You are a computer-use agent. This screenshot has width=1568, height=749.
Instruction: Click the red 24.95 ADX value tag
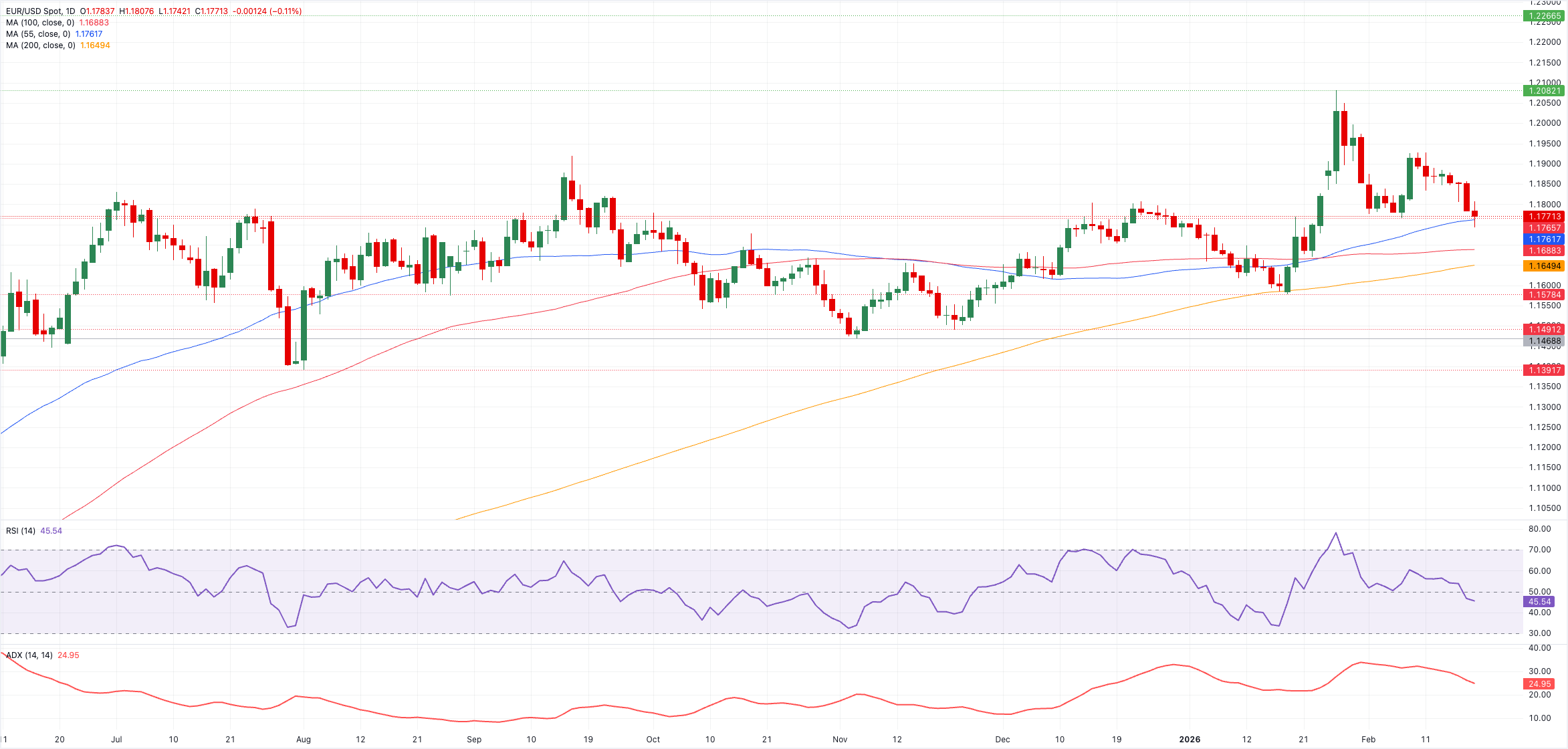(x=1539, y=684)
